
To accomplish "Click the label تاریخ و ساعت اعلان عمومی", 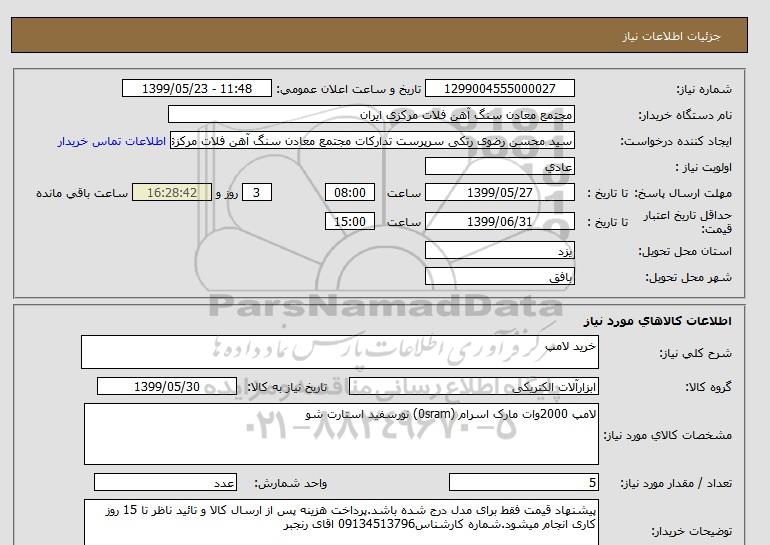I will (x=349, y=89).
